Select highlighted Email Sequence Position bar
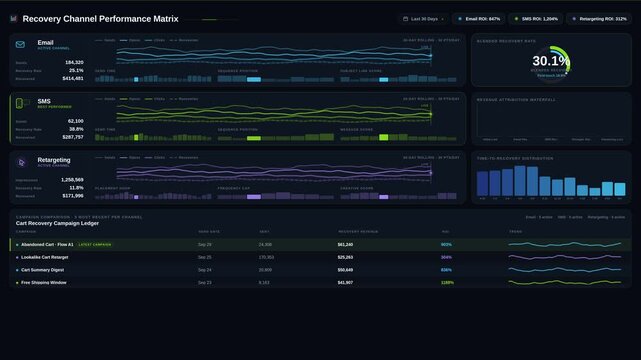641x360 pixels. pos(254,79)
